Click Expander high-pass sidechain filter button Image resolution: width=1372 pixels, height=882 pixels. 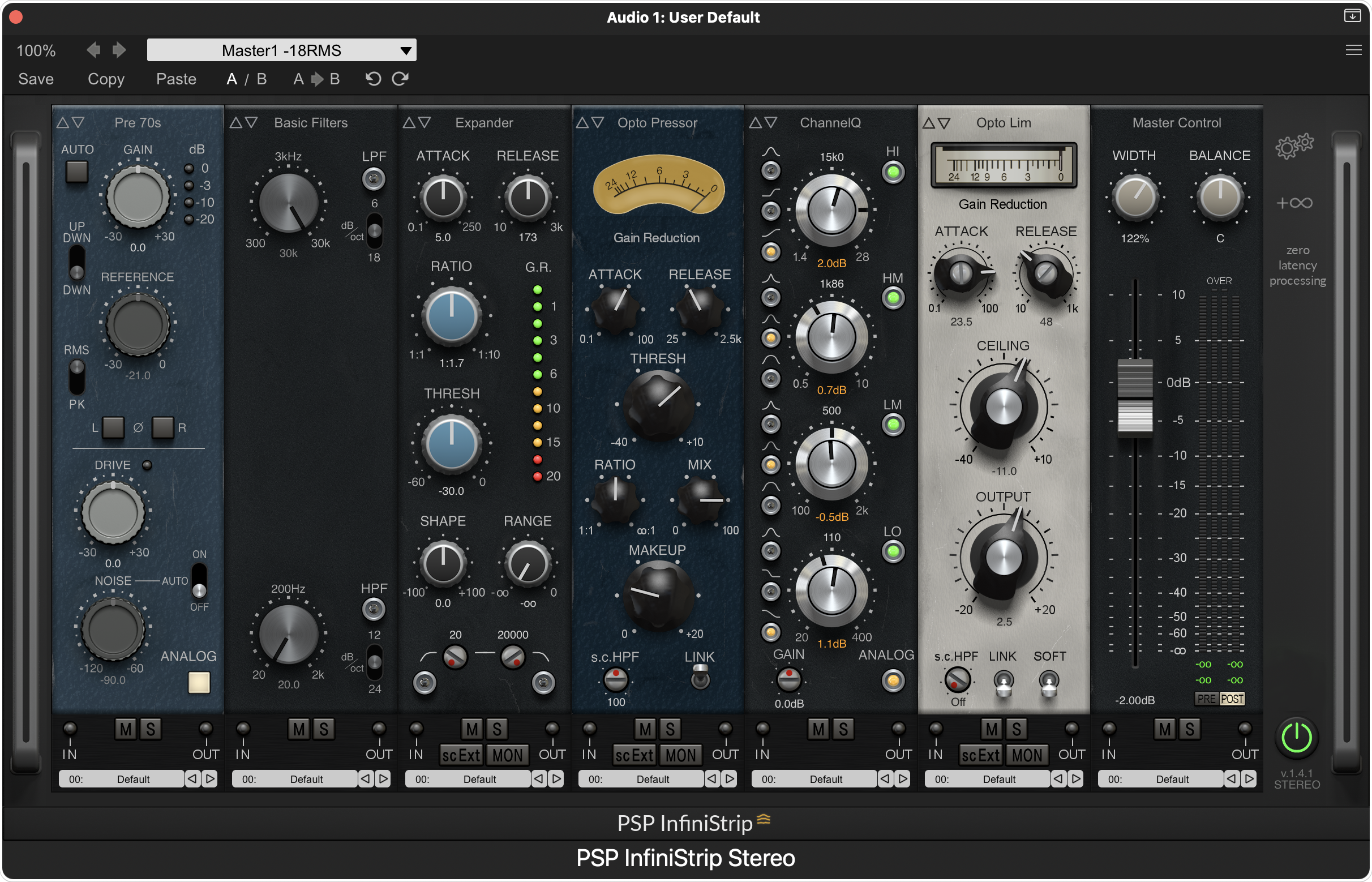click(425, 683)
